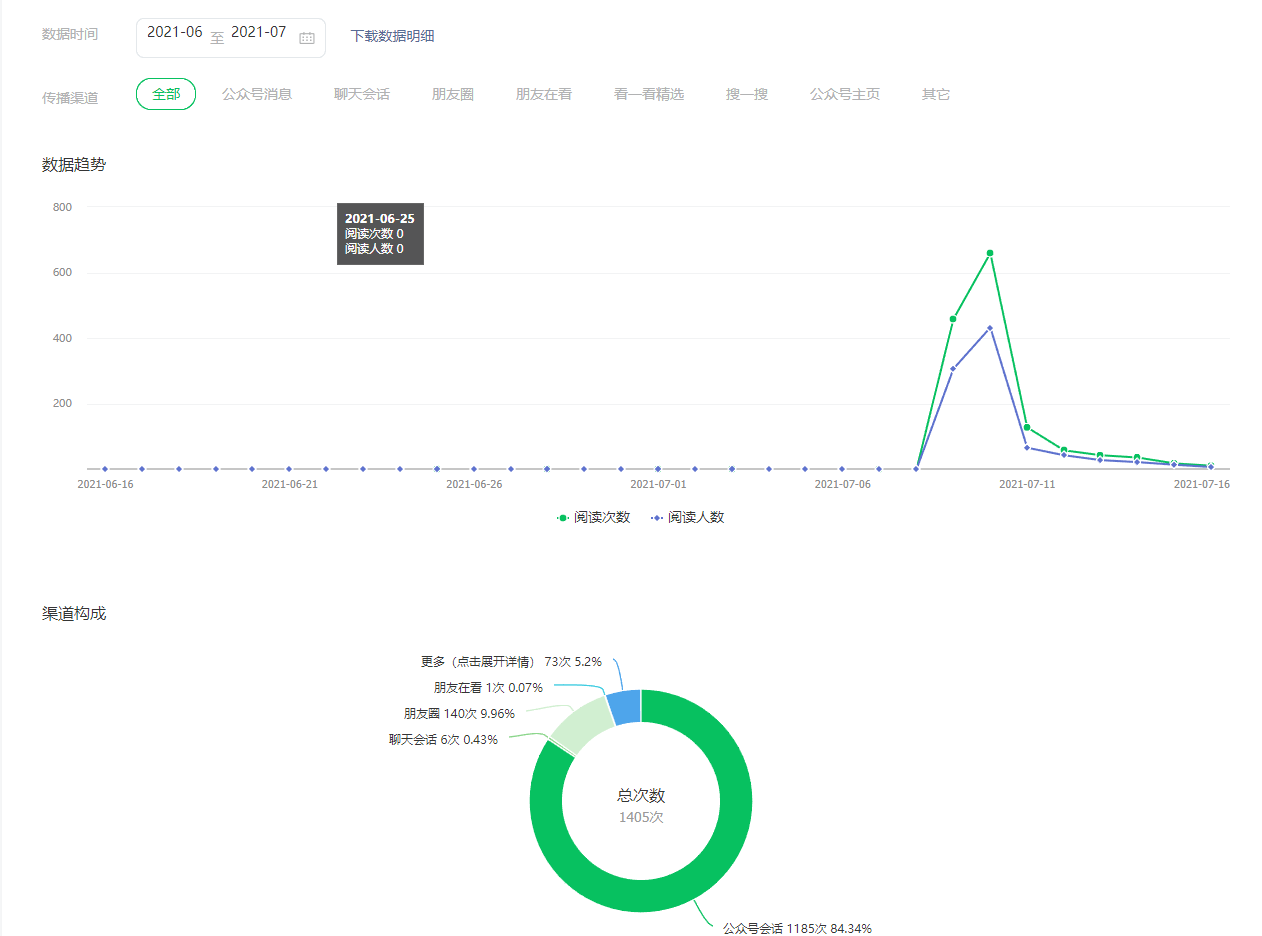The height and width of the screenshot is (936, 1262).
Task: Select 其它 channel filter
Action: pyautogui.click(x=936, y=95)
